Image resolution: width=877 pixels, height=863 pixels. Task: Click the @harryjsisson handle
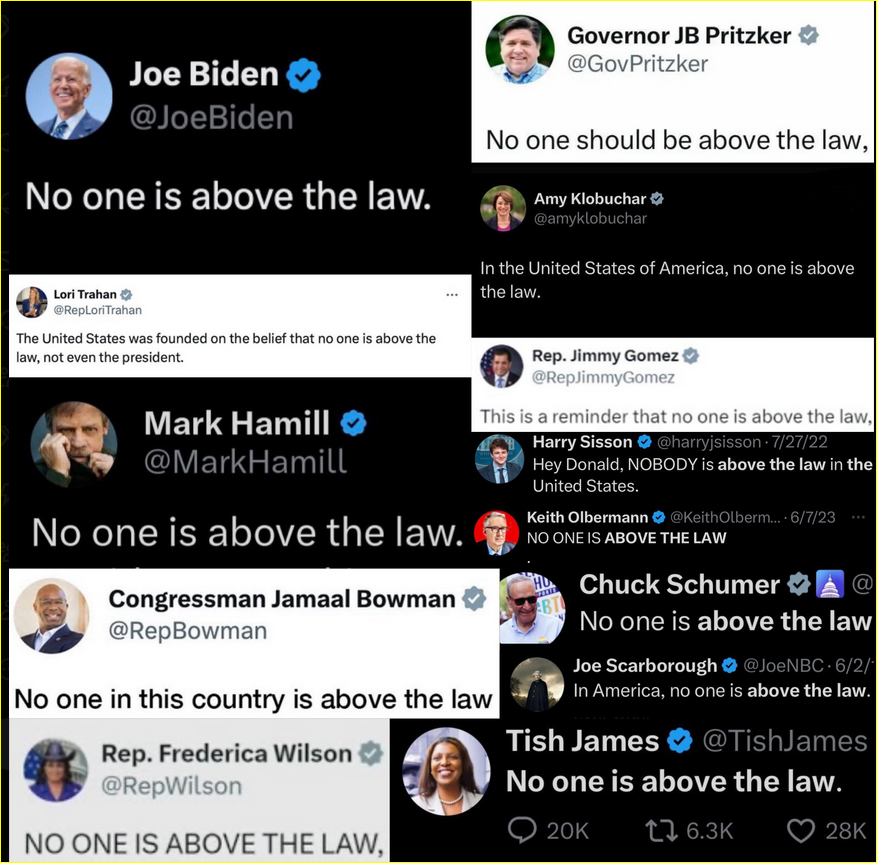click(x=709, y=442)
